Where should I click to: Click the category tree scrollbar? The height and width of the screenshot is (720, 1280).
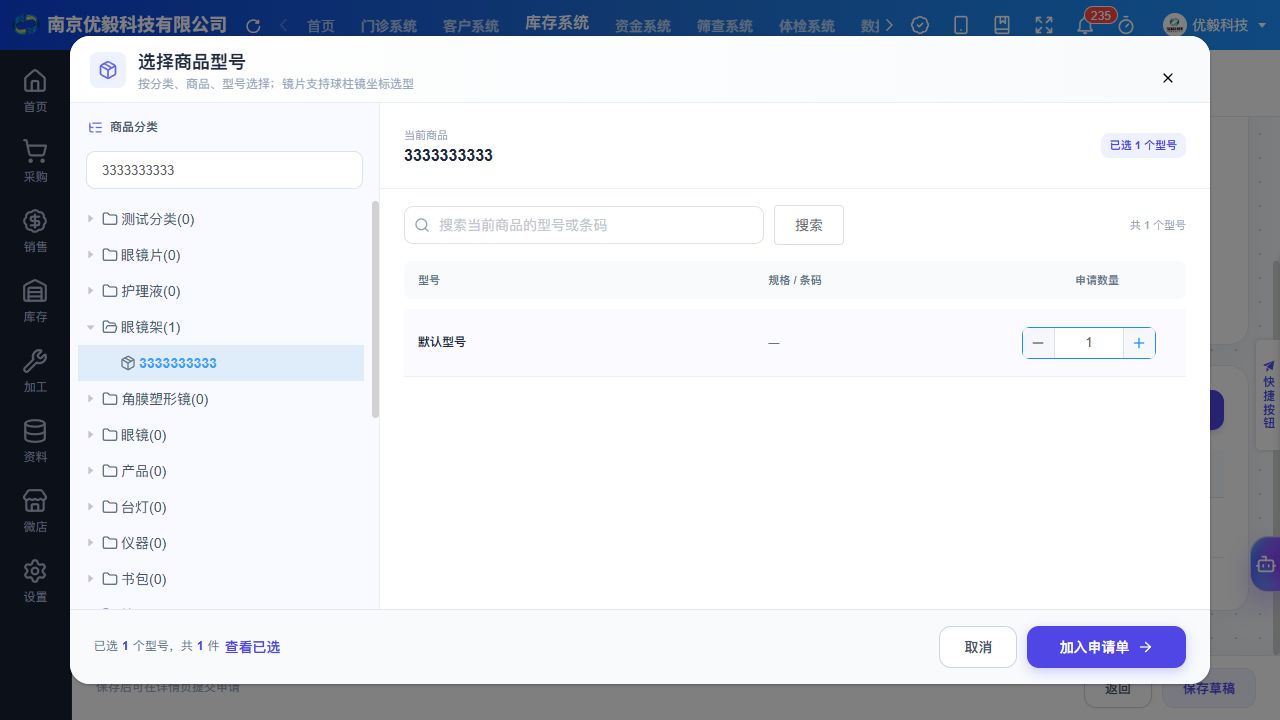376,310
